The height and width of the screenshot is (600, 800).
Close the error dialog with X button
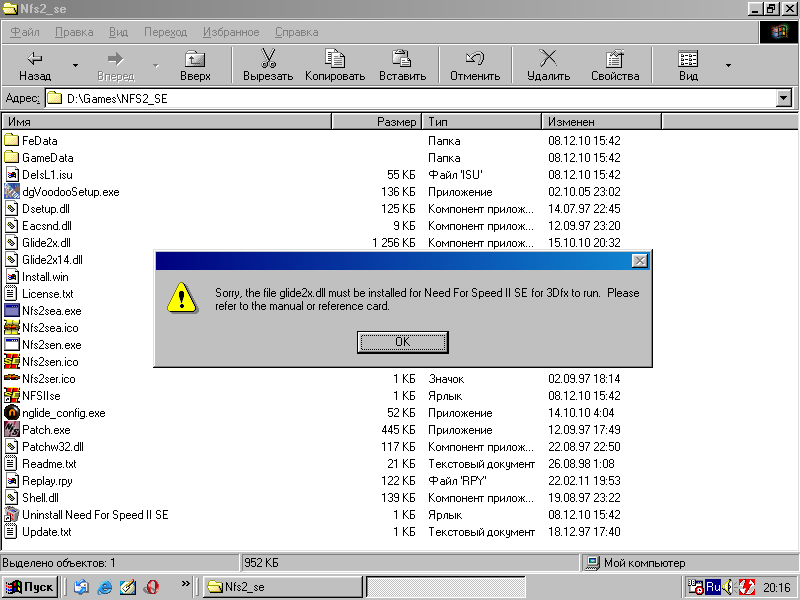639,261
